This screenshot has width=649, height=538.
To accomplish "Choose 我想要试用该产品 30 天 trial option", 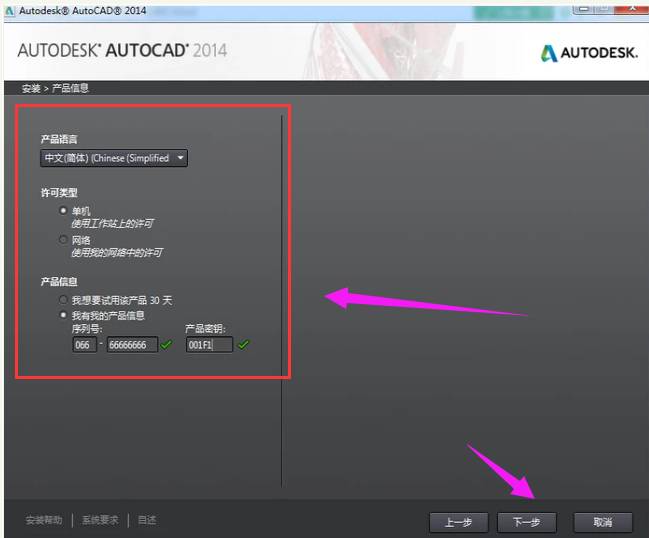I will click(x=64, y=300).
